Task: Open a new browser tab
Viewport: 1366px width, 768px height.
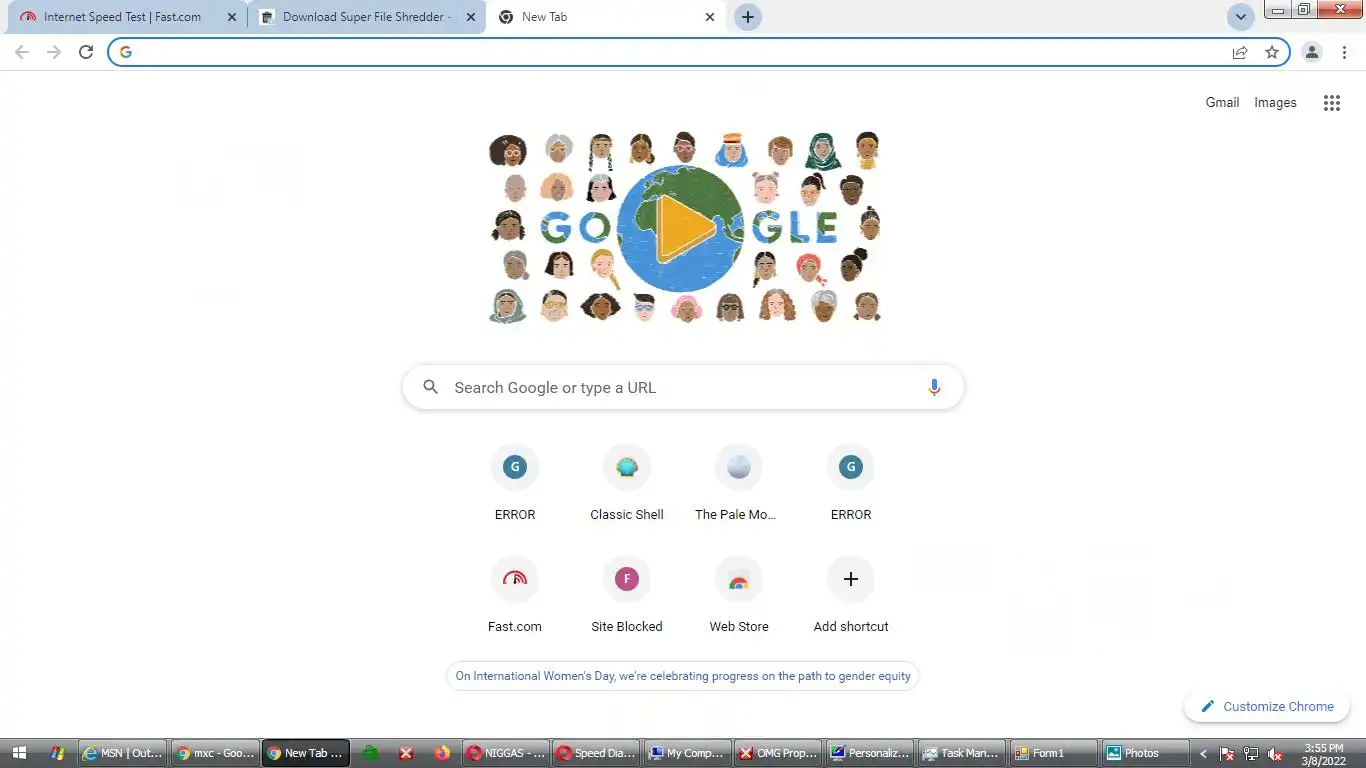Action: click(x=748, y=17)
